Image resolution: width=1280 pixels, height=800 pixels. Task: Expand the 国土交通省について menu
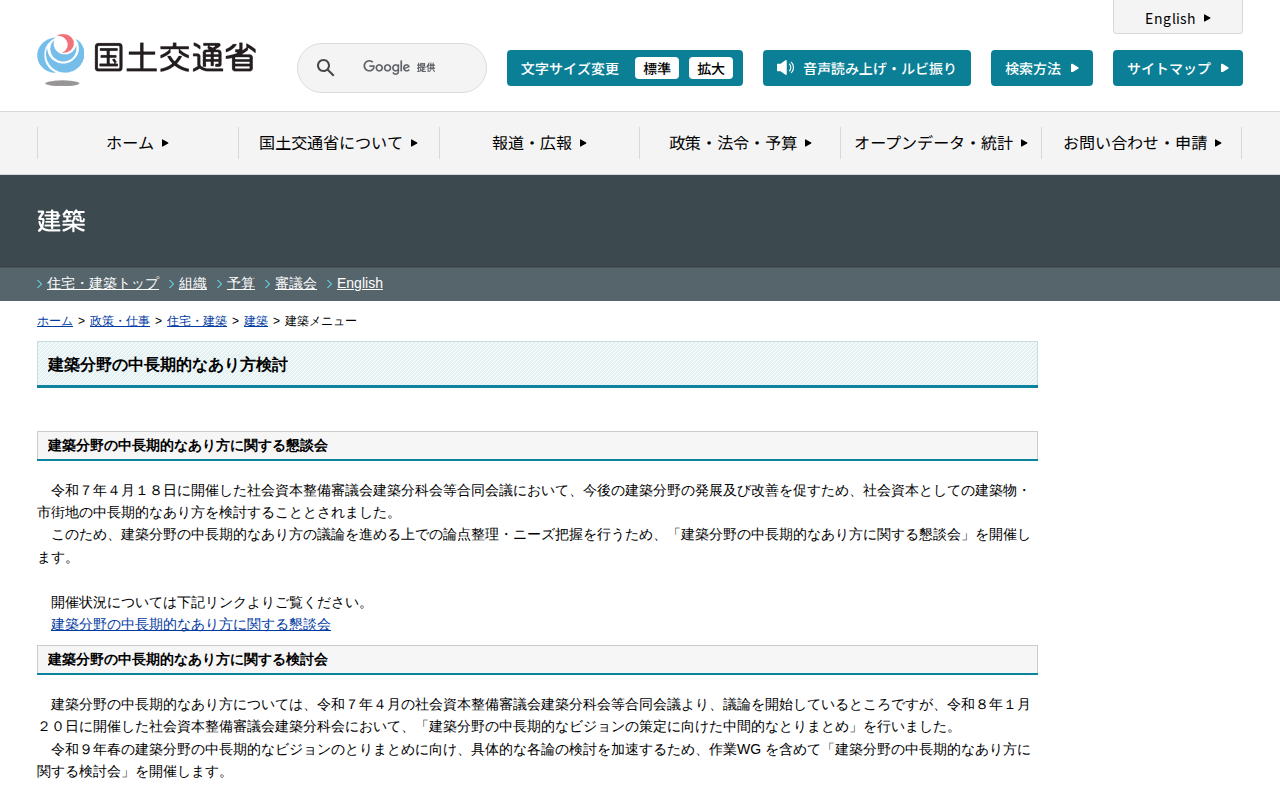coord(338,143)
